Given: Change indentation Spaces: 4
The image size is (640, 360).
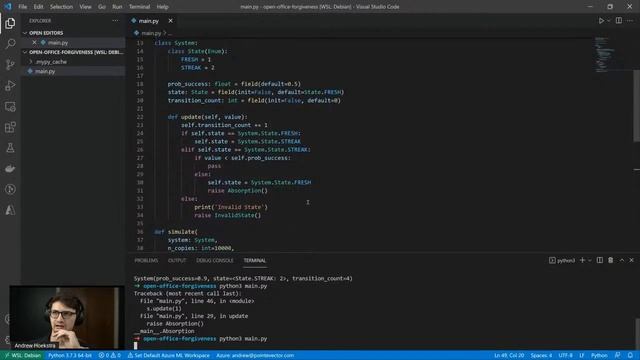Looking at the screenshot, I should (x=541, y=355).
